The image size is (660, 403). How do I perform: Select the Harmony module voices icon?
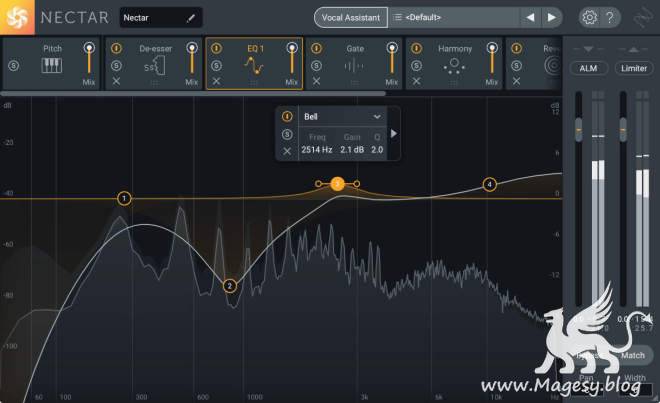click(x=454, y=66)
